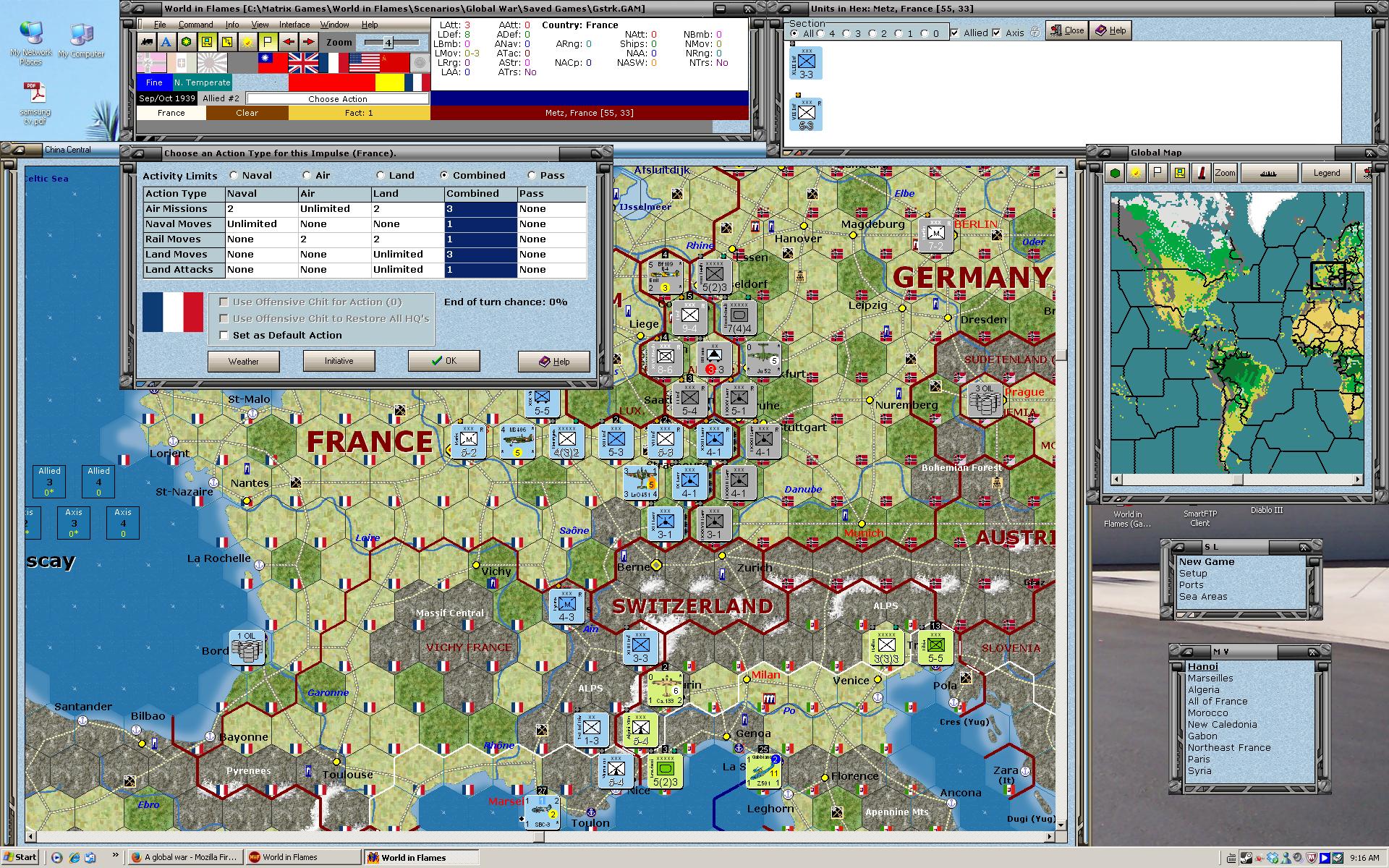Open the Legend in Global Map
This screenshot has height=868, width=1389.
pyautogui.click(x=1326, y=173)
